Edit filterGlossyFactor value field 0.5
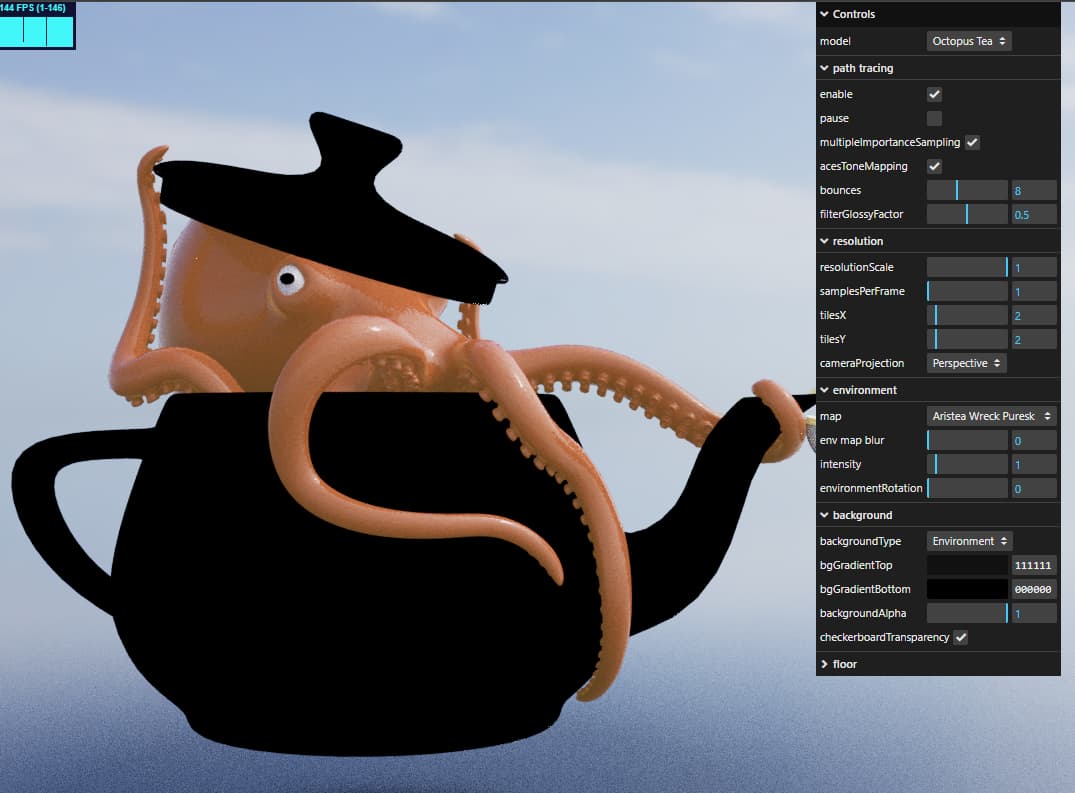Screen dimensions: 1075x793 coord(1034,214)
